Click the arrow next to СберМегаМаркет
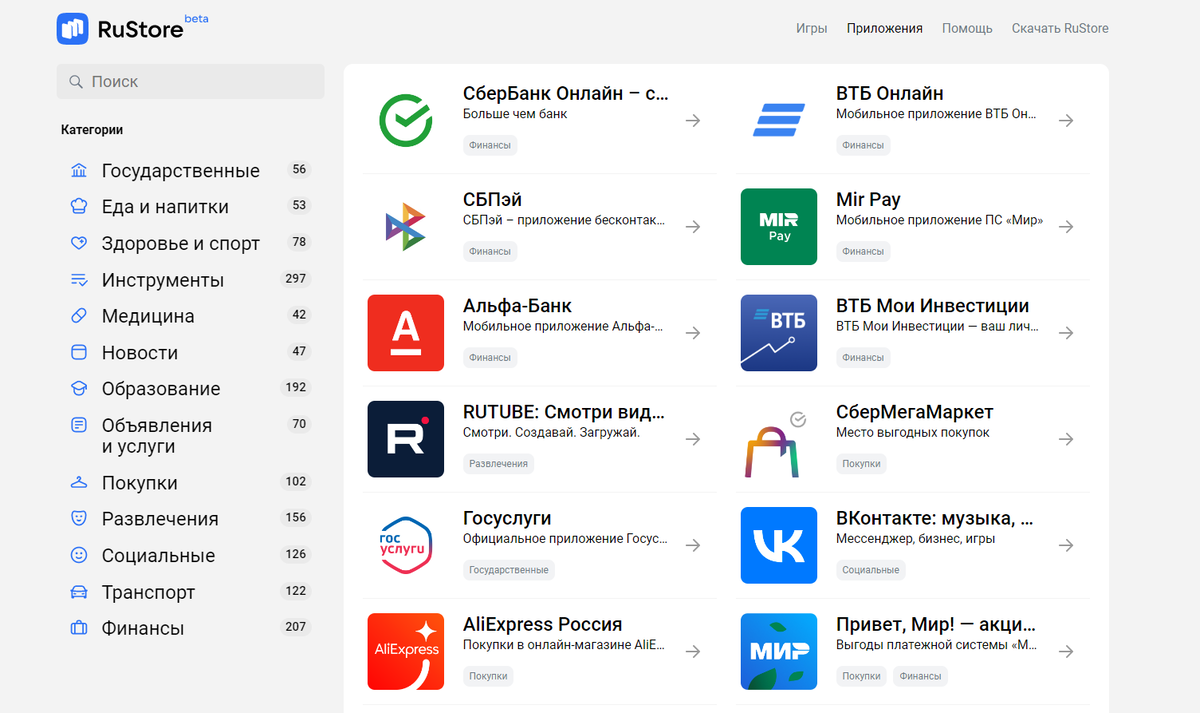1200x713 pixels. pos(1066,439)
